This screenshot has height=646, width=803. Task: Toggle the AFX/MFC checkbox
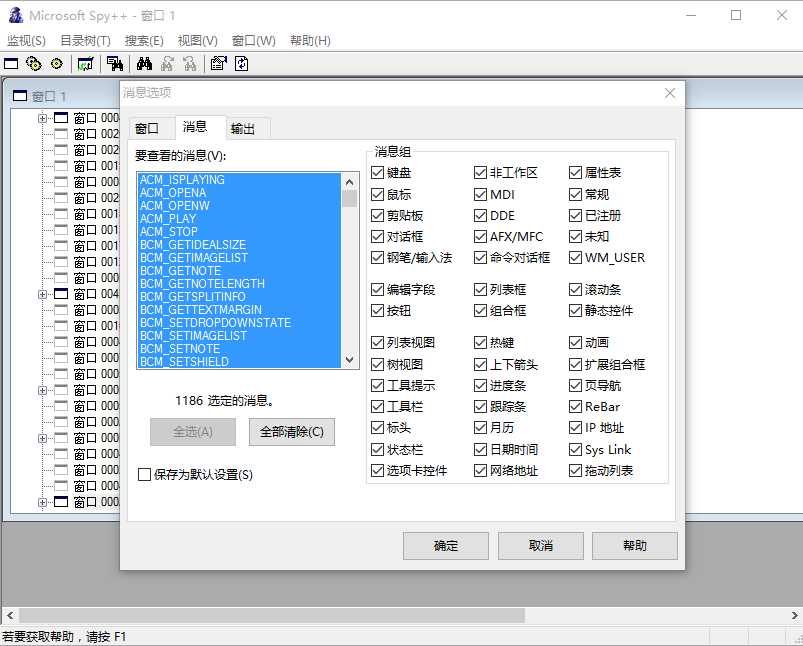[480, 237]
